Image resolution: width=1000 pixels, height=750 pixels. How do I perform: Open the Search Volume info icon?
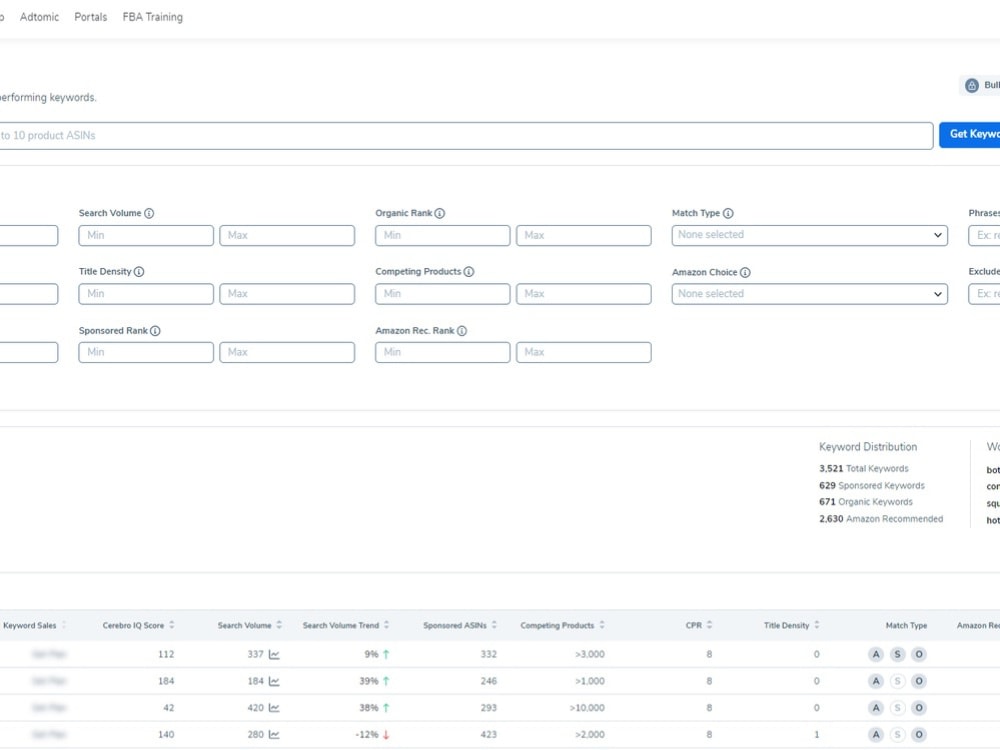coord(149,213)
